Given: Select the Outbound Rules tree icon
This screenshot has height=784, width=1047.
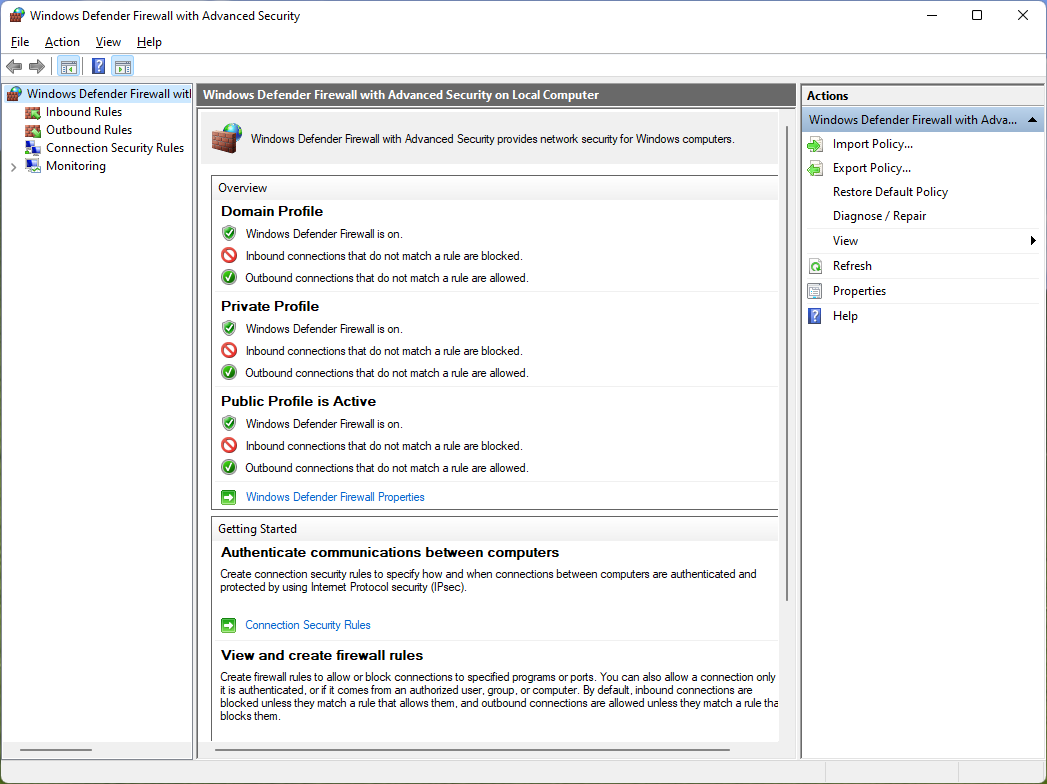Looking at the screenshot, I should (33, 130).
